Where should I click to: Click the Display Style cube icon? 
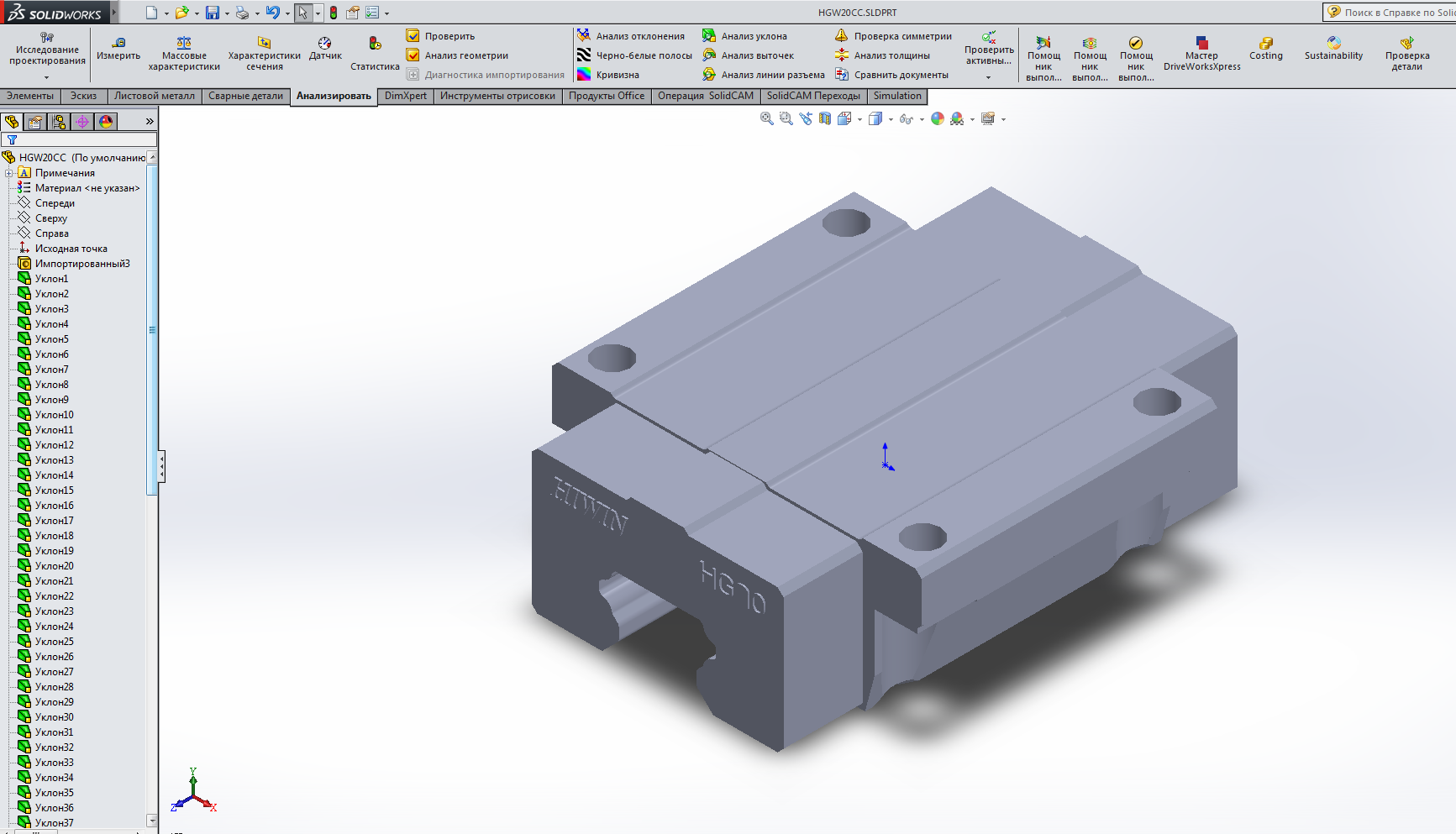click(x=875, y=119)
